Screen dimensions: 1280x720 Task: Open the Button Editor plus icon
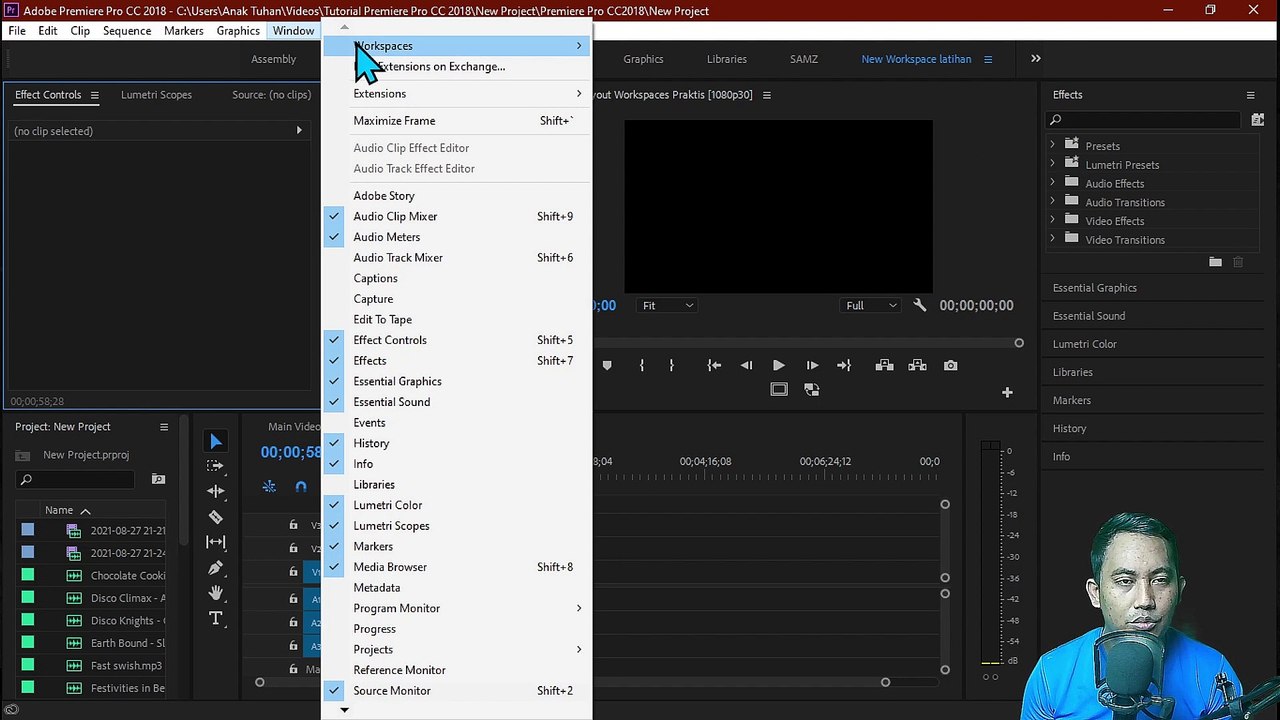click(1007, 392)
